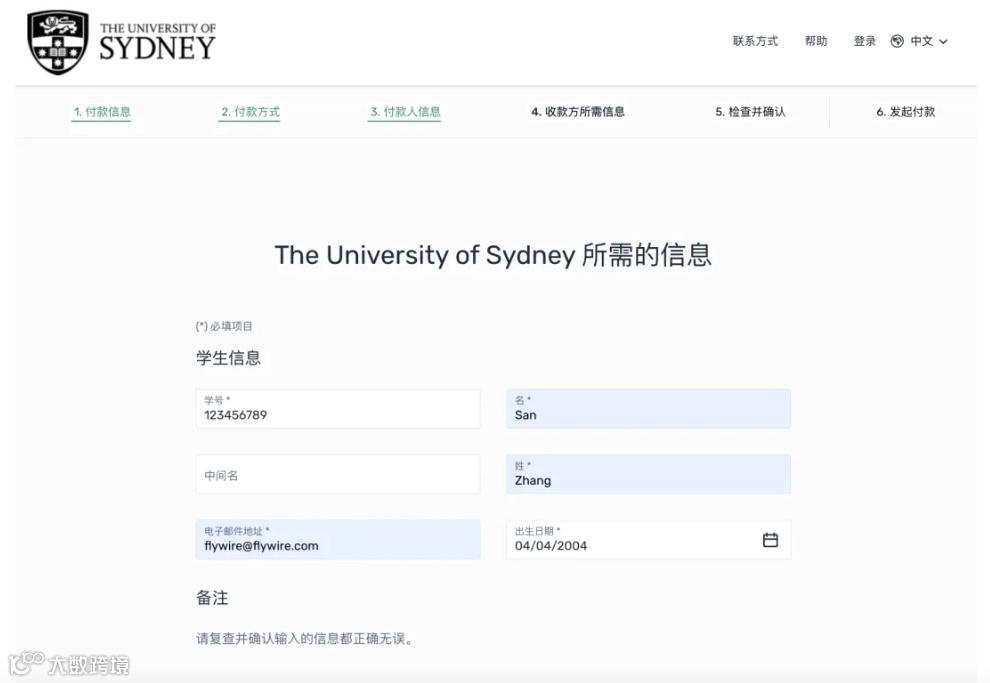990x683 pixels.
Task: Click the '学生信息' section heading
Action: [x=228, y=358]
